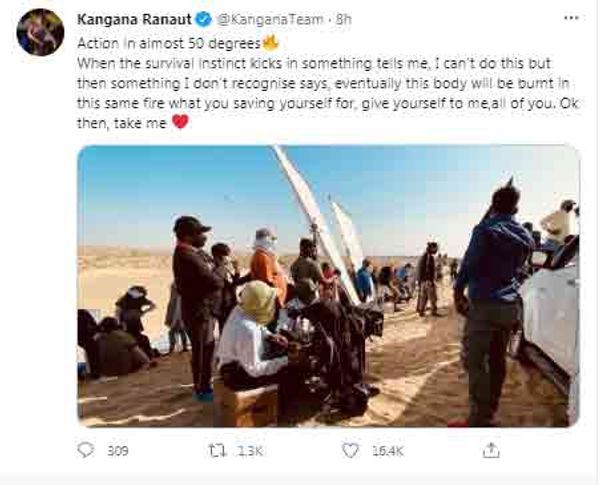
Task: Open Kangana Ranaut's profile avatar
Action: (x=40, y=32)
